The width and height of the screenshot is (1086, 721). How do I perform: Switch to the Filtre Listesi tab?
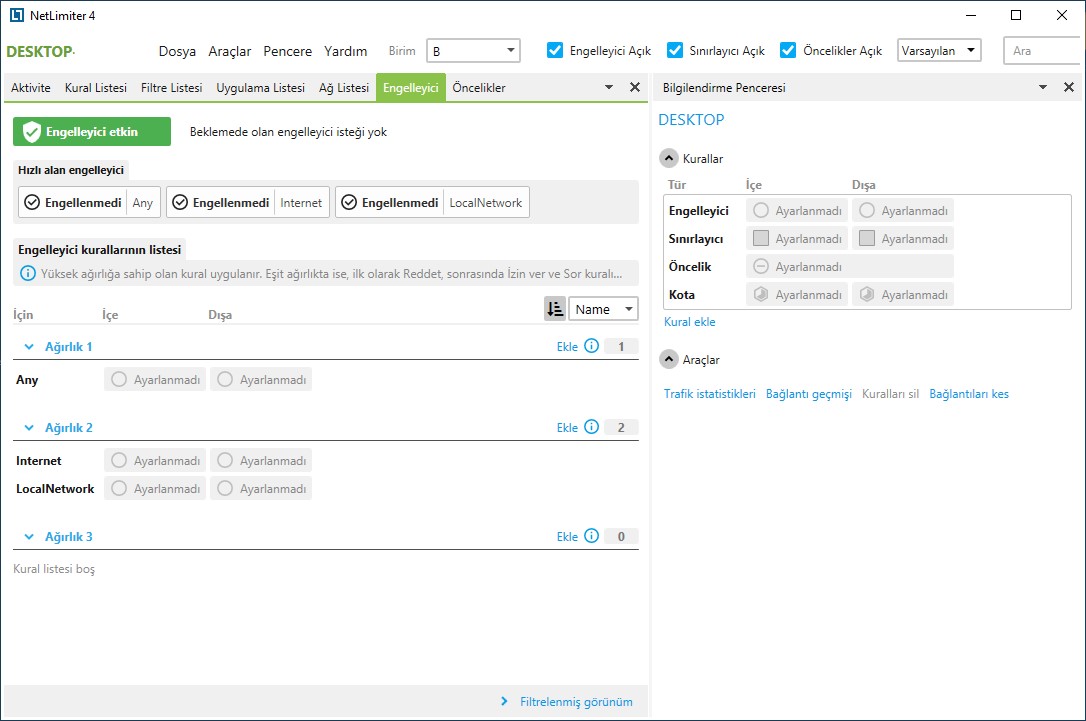click(x=172, y=88)
